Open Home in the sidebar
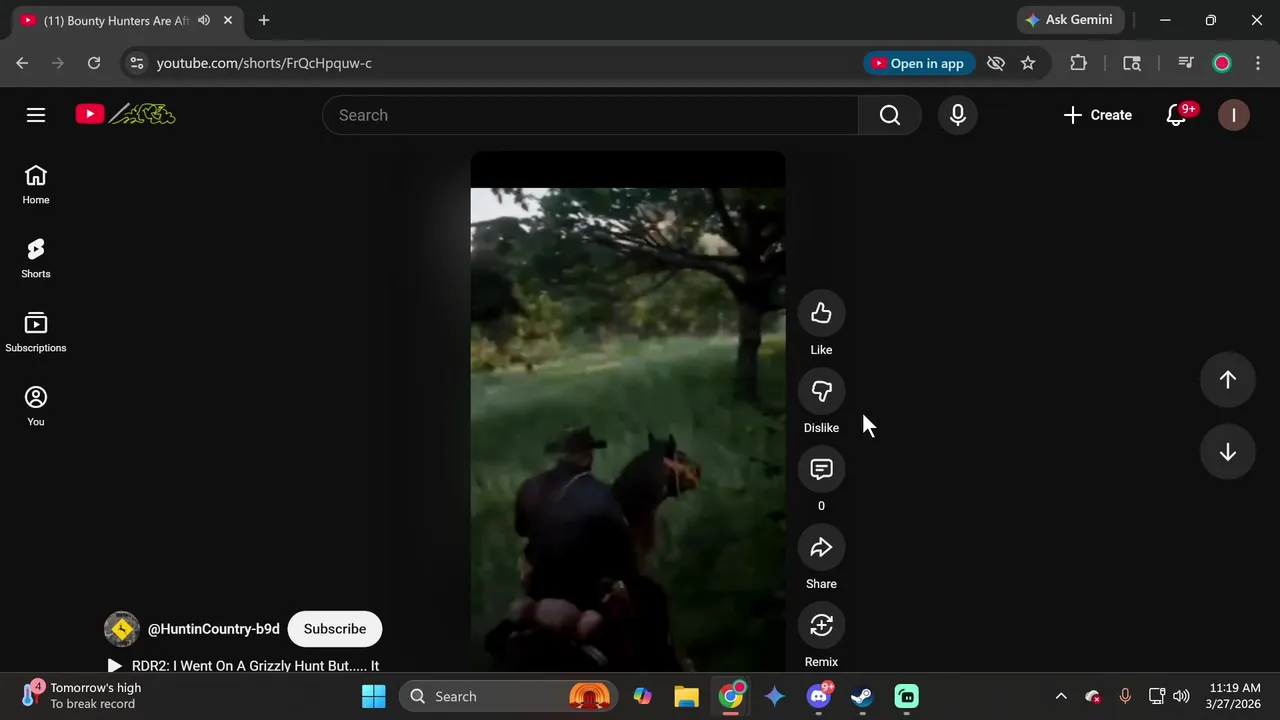The image size is (1280, 720). click(x=36, y=185)
